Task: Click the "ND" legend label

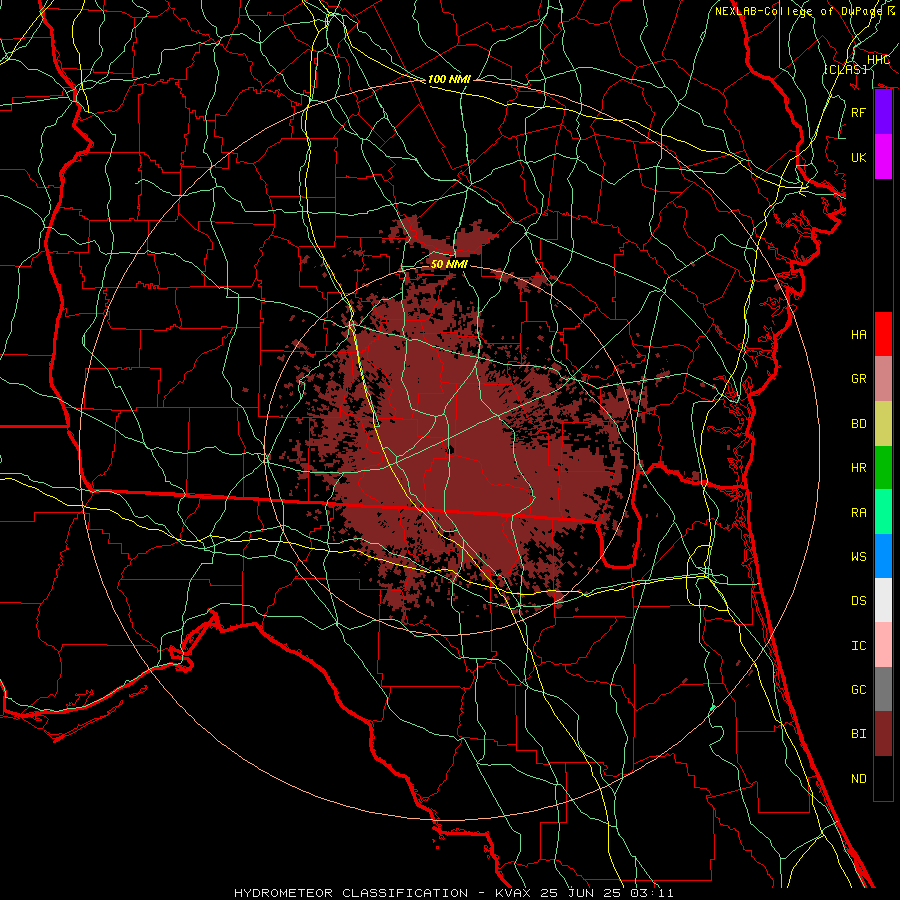Action: point(859,779)
